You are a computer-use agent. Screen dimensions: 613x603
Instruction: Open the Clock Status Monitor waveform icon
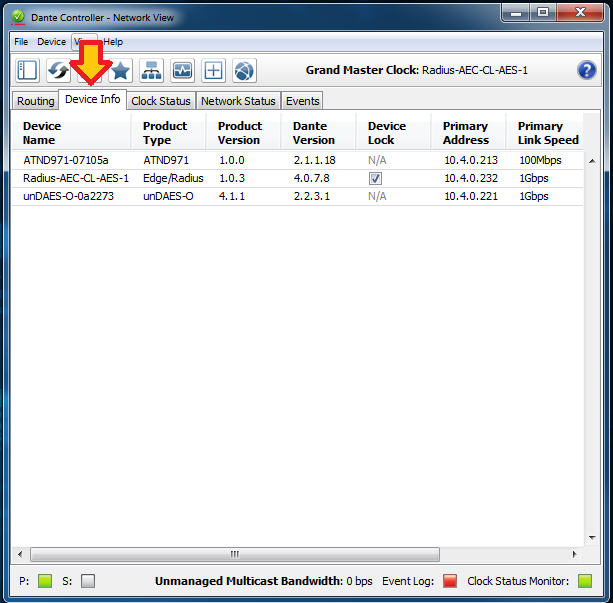(182, 71)
